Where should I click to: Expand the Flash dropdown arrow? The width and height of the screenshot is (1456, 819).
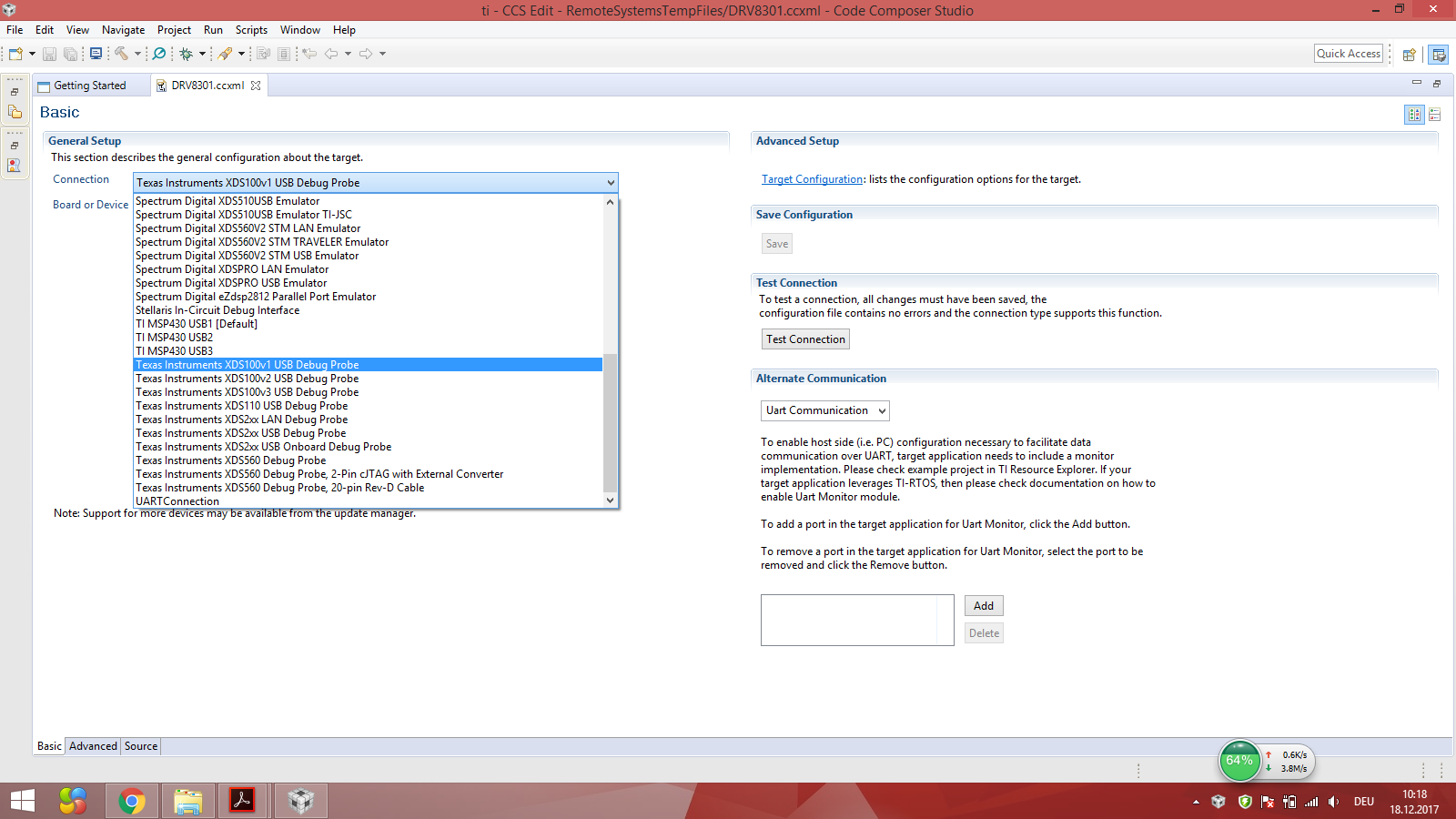click(x=241, y=54)
